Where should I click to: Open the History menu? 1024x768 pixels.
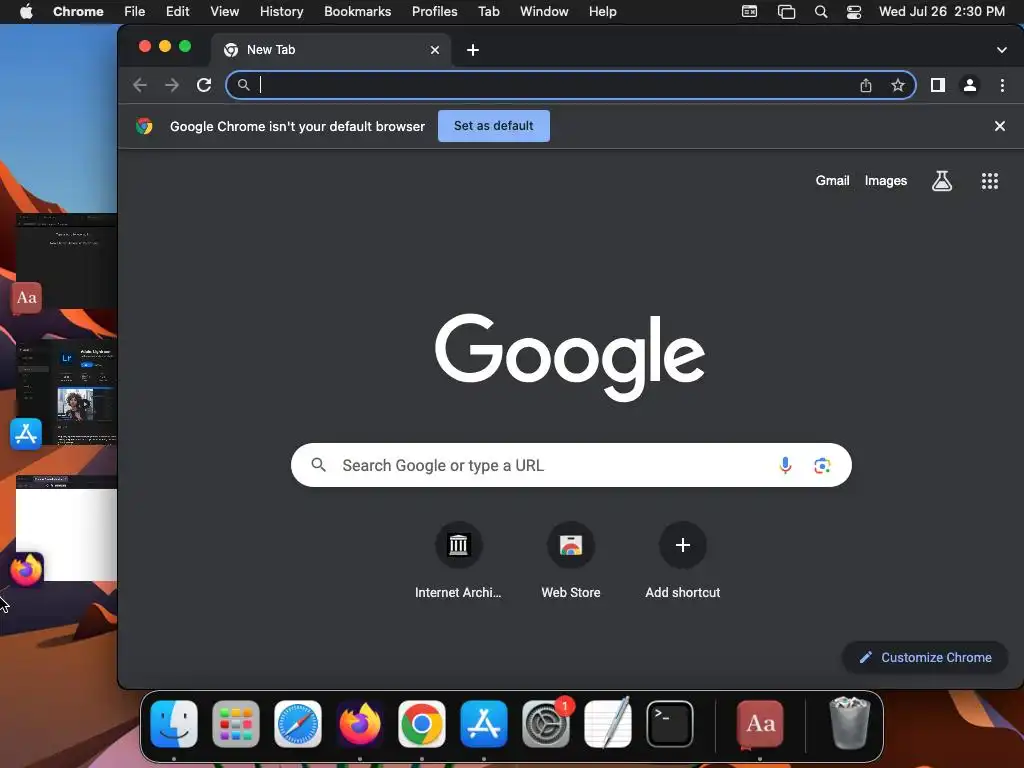click(281, 12)
